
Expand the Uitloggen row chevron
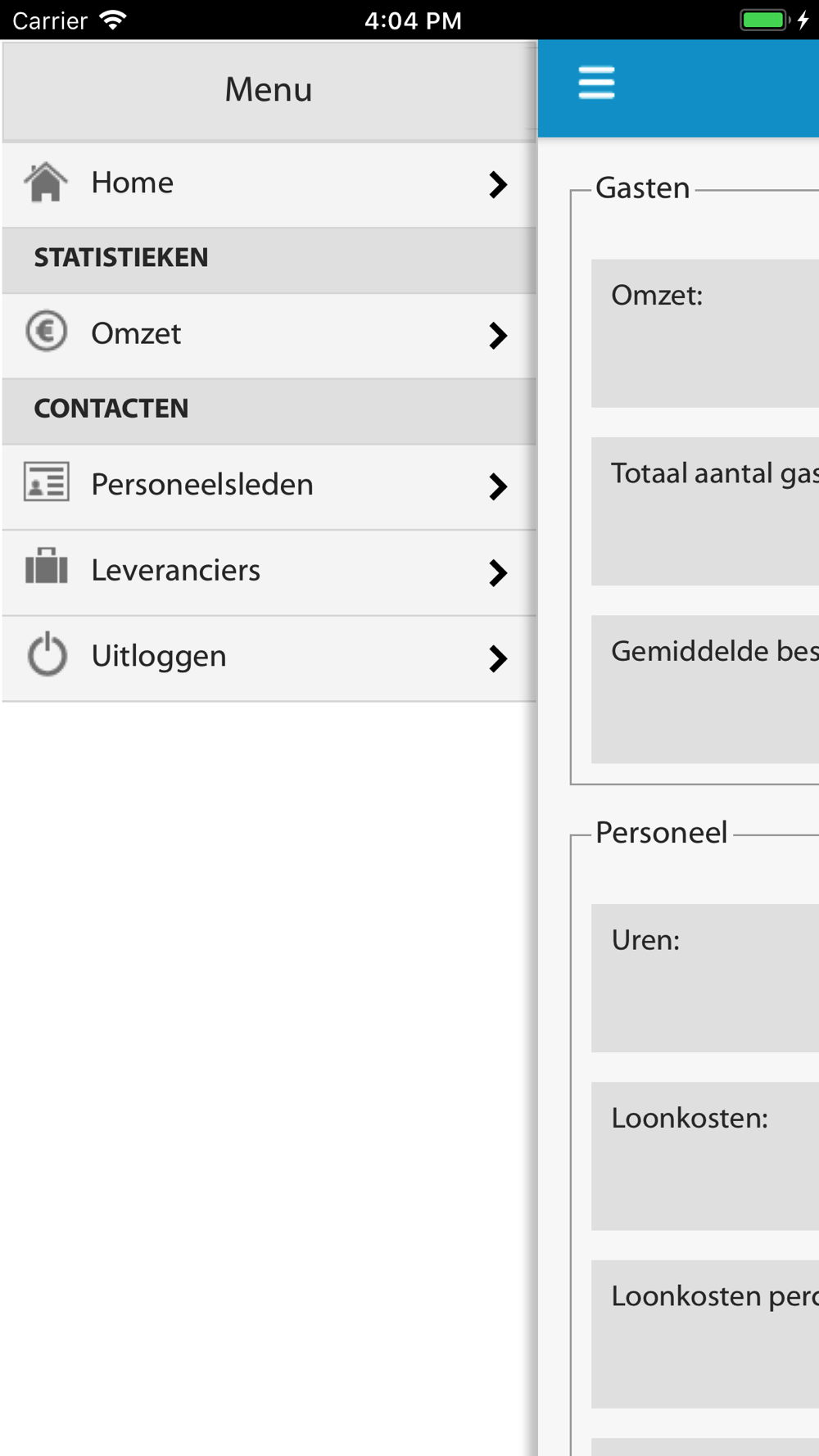pyautogui.click(x=497, y=658)
